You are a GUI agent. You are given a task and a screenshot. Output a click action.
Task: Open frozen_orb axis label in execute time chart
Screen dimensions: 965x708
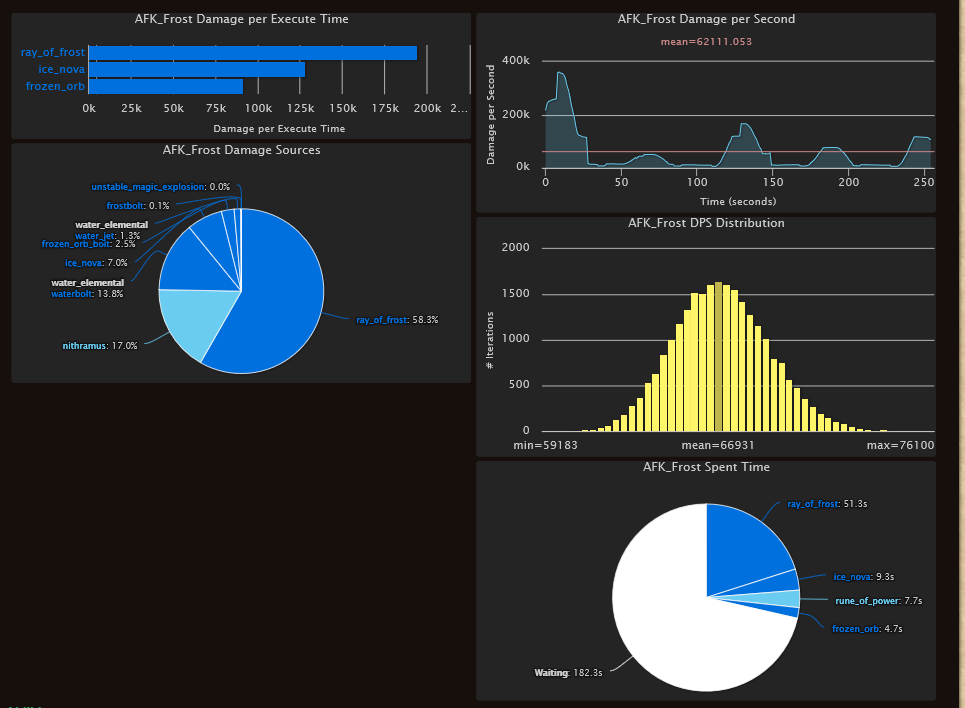coord(55,86)
